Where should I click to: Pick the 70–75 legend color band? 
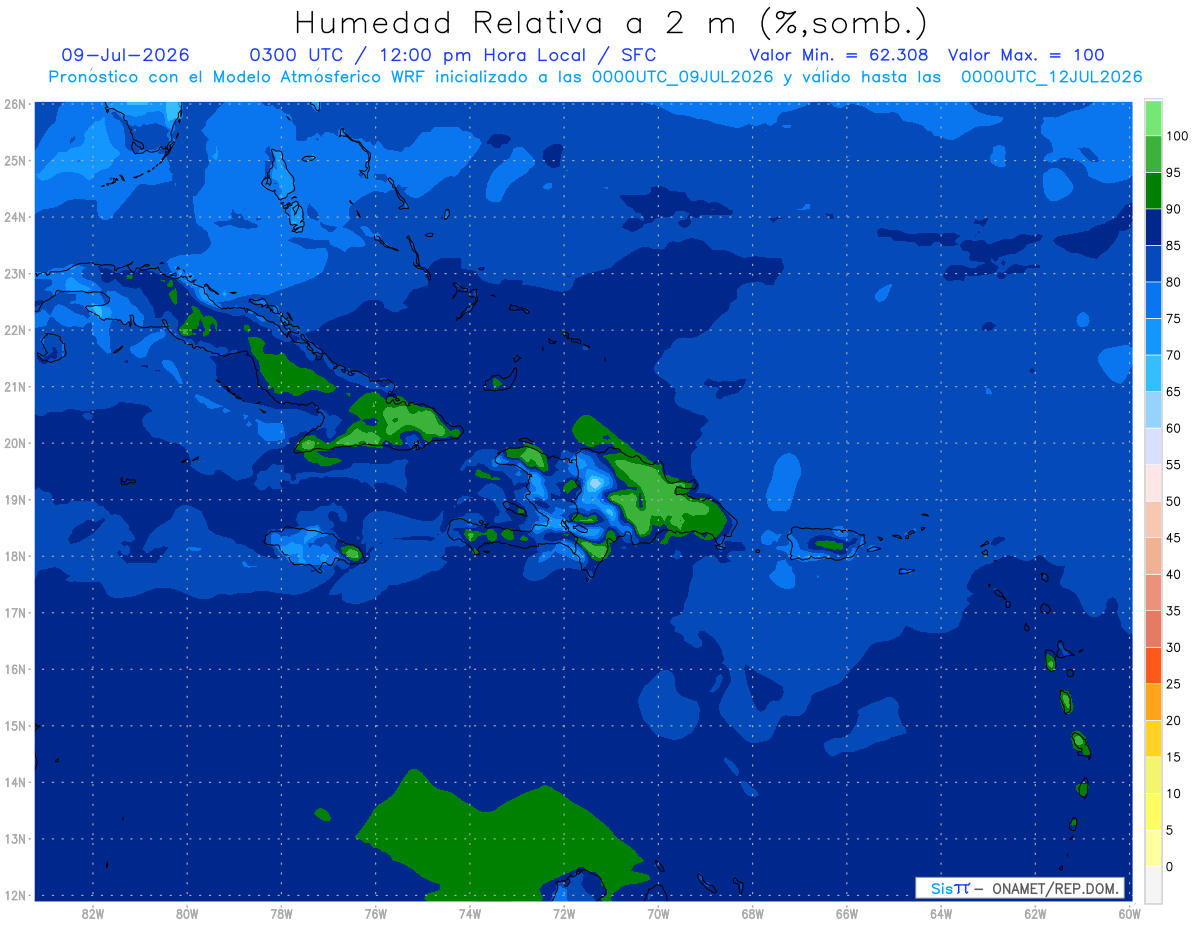click(1153, 337)
